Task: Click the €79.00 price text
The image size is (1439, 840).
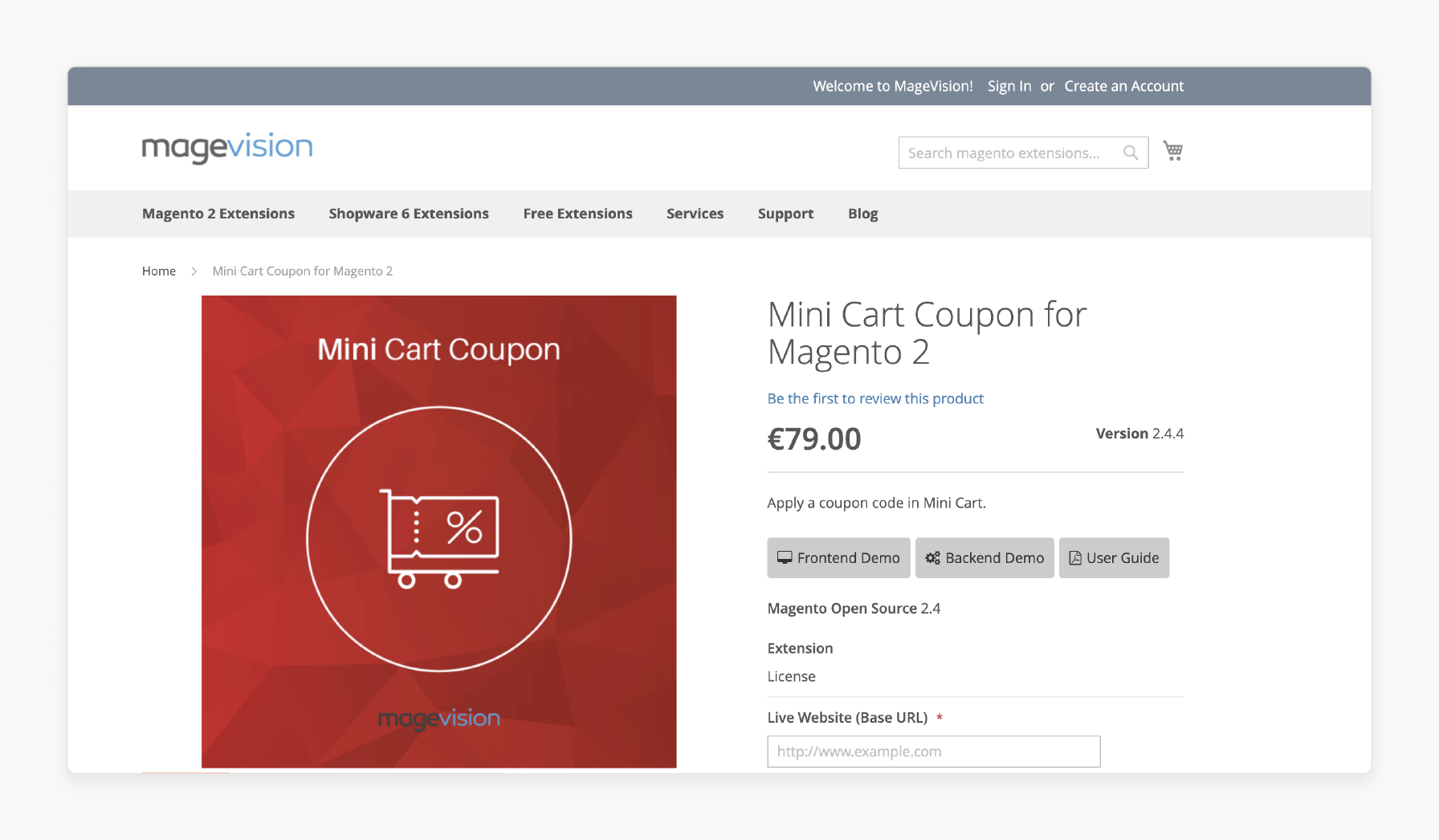Action: point(814,439)
